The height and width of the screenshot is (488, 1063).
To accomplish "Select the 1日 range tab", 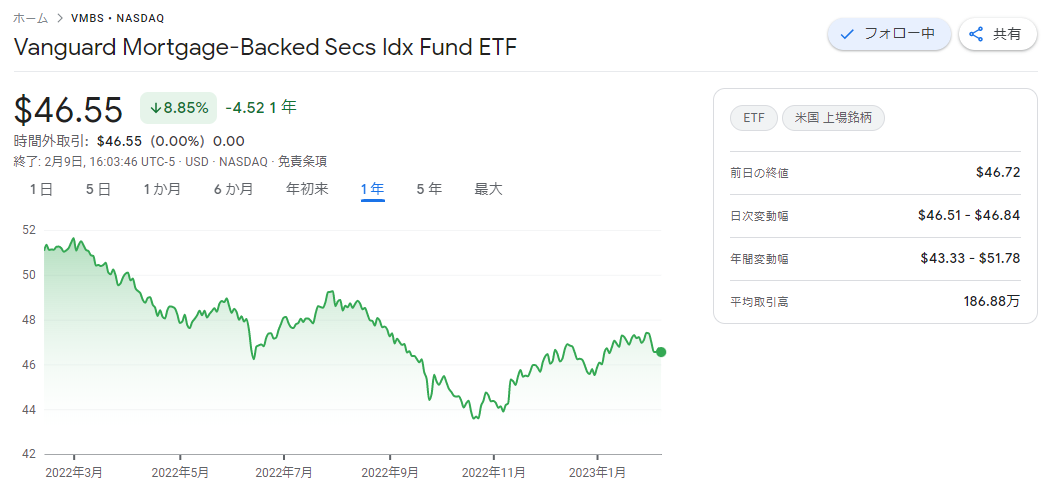I will coord(41,189).
